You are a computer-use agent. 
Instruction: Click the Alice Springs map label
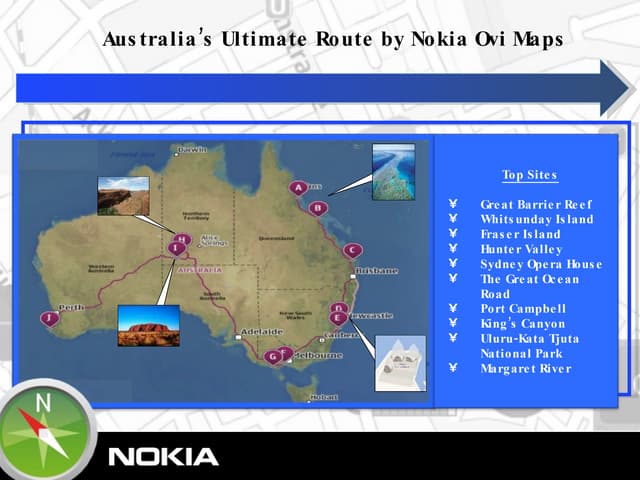(x=214, y=240)
